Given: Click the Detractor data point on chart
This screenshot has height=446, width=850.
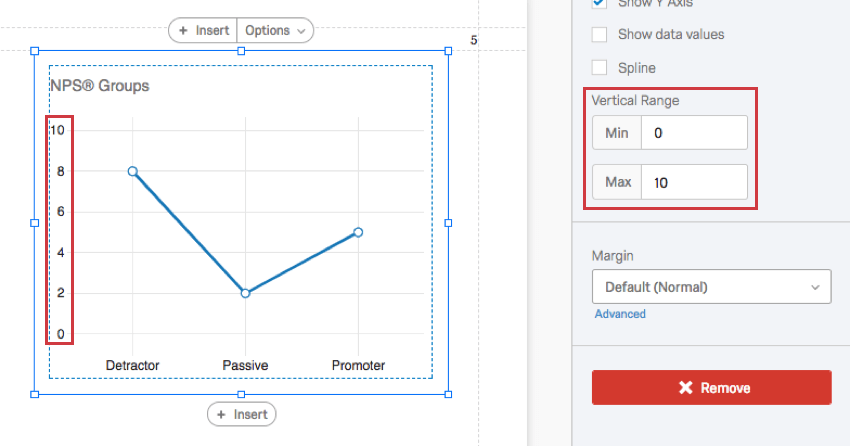Looking at the screenshot, I should (x=133, y=171).
